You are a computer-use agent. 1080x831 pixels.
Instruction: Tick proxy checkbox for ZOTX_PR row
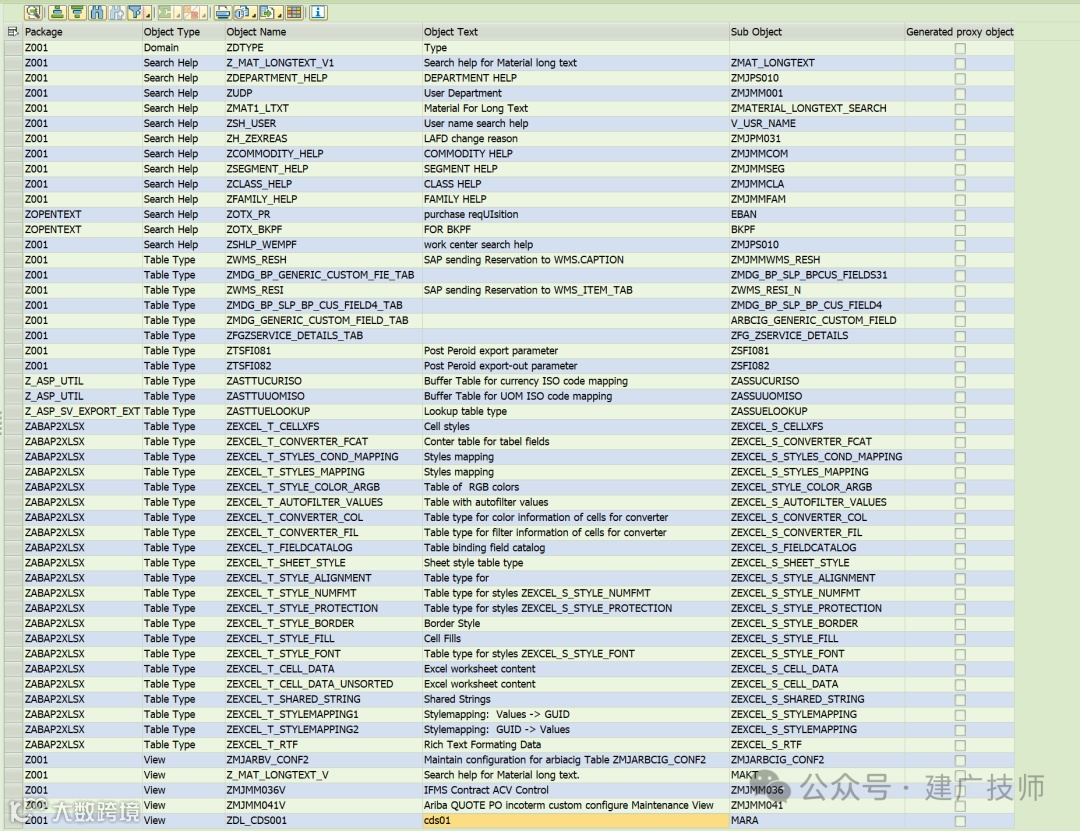point(960,215)
